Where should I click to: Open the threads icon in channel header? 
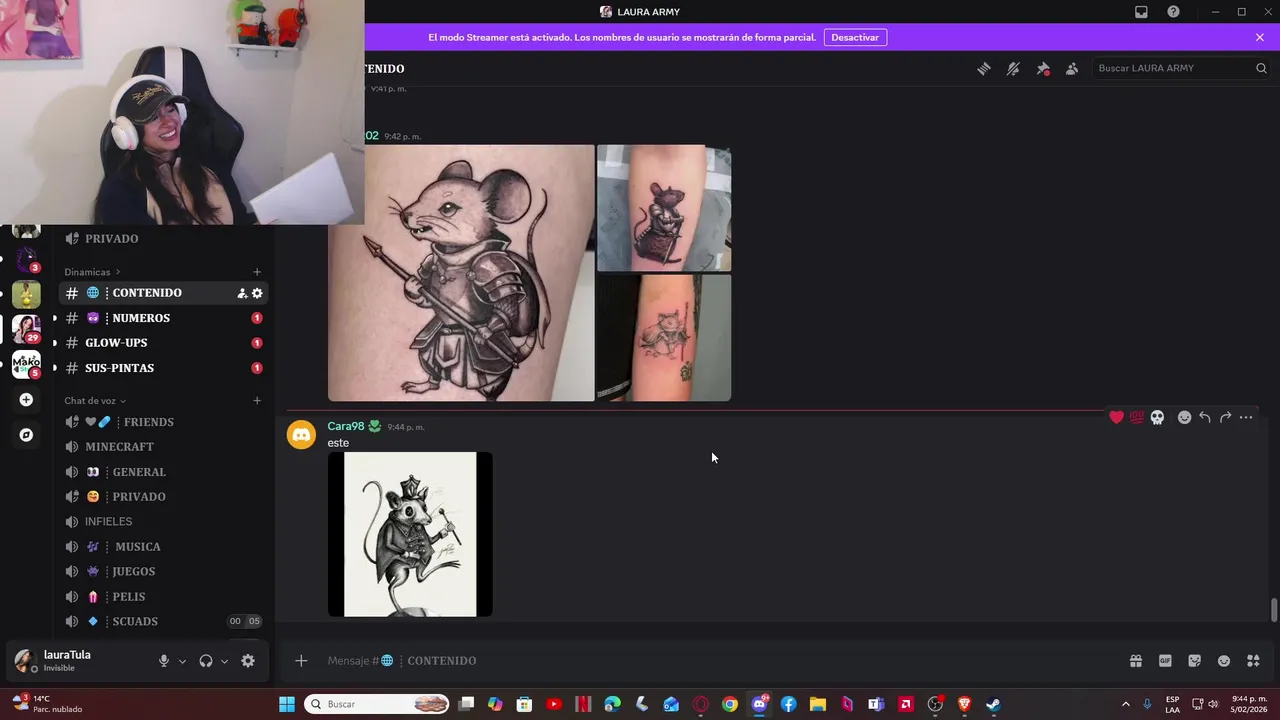tap(984, 68)
